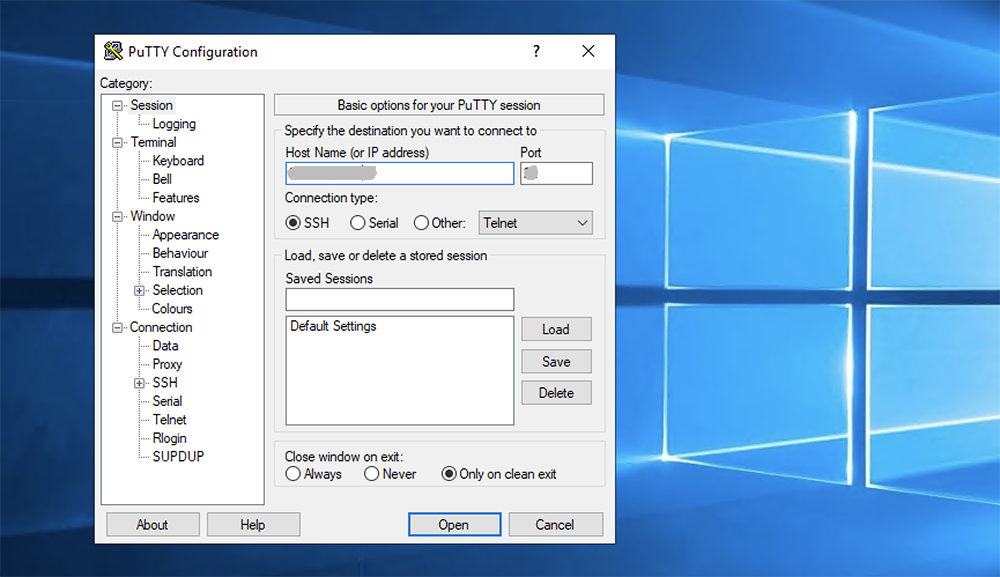Click the Save session button
This screenshot has height=577, width=1000.
[x=556, y=362]
